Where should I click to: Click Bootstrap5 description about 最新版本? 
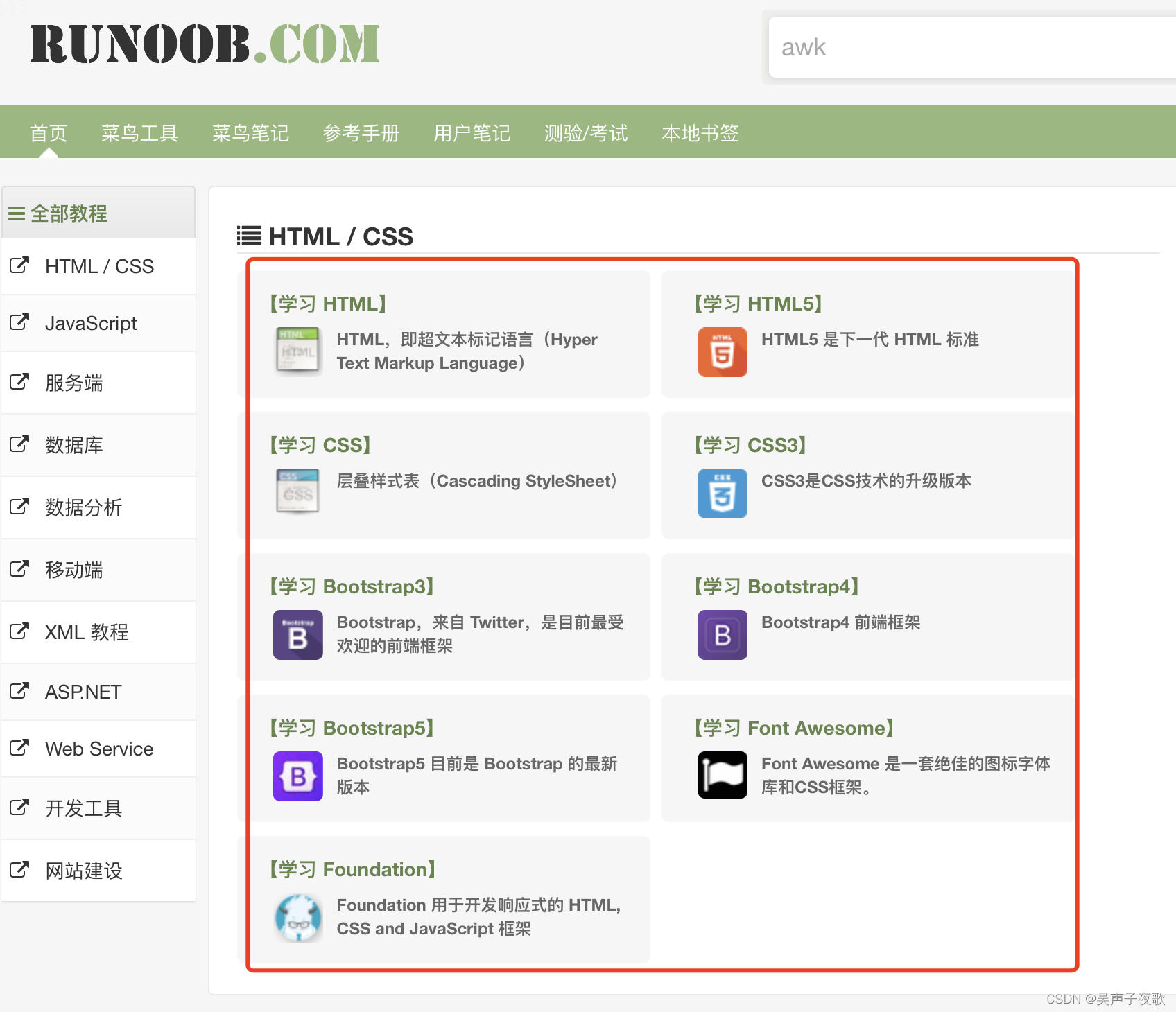[x=477, y=776]
